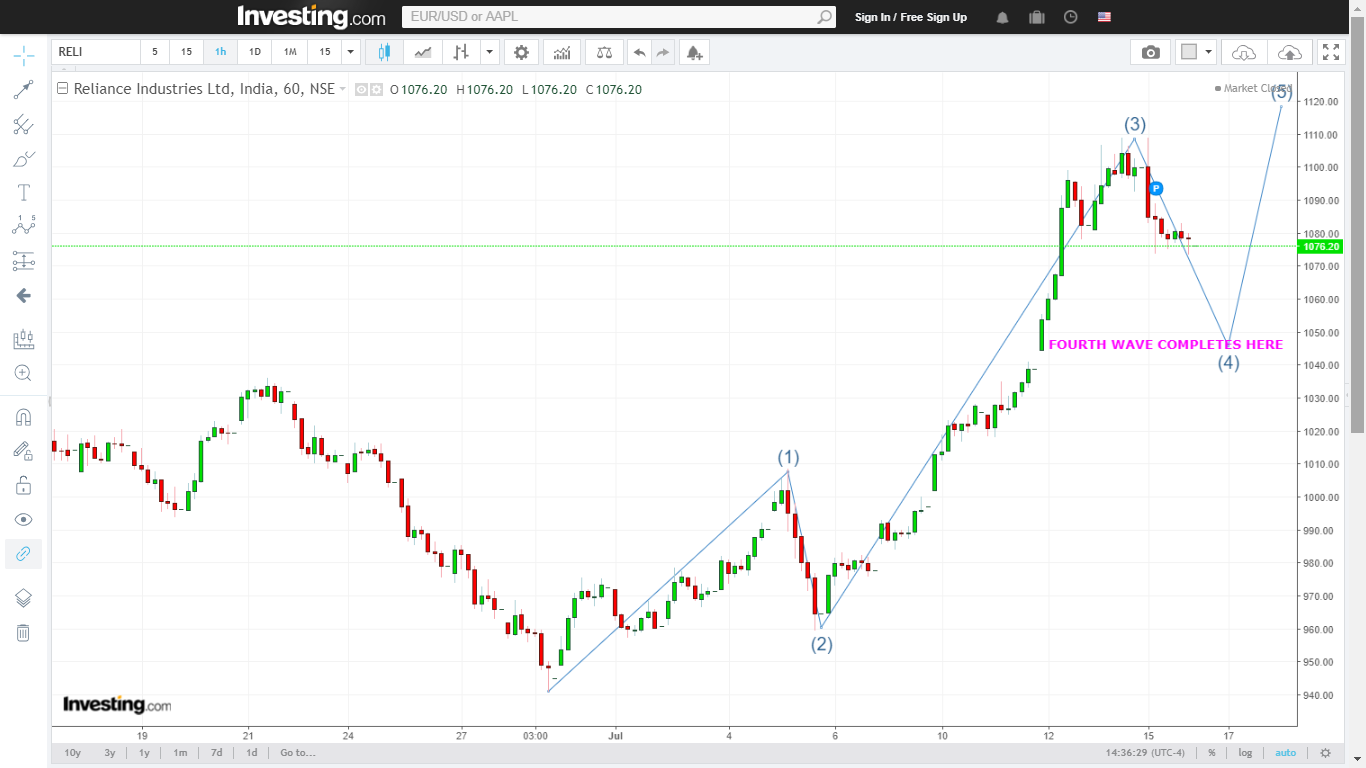The height and width of the screenshot is (768, 1366).
Task: Undo the last chart action
Action: point(639,52)
